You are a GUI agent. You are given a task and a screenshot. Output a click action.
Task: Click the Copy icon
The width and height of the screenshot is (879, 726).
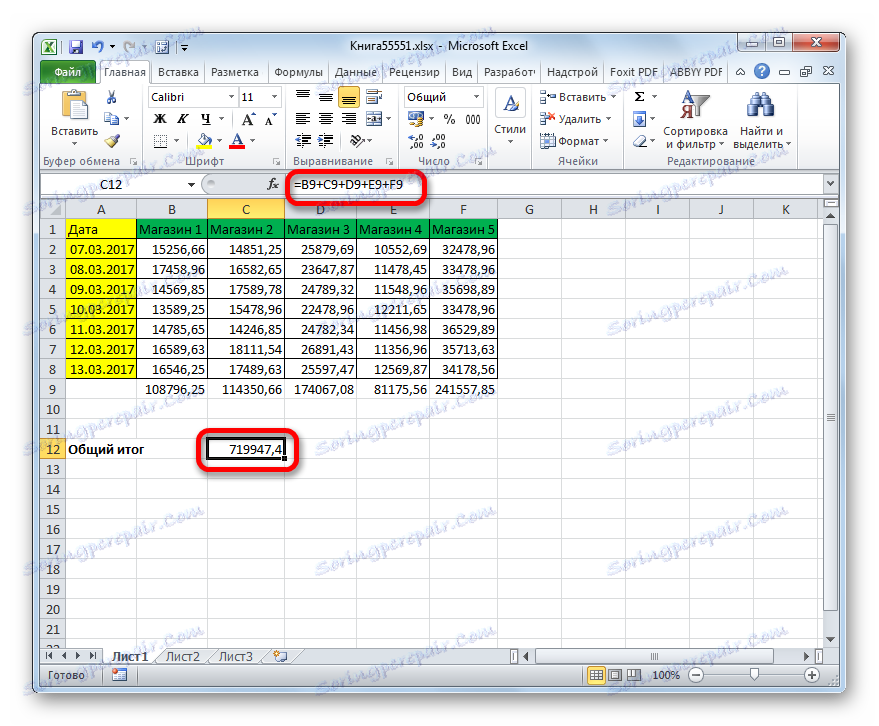113,117
